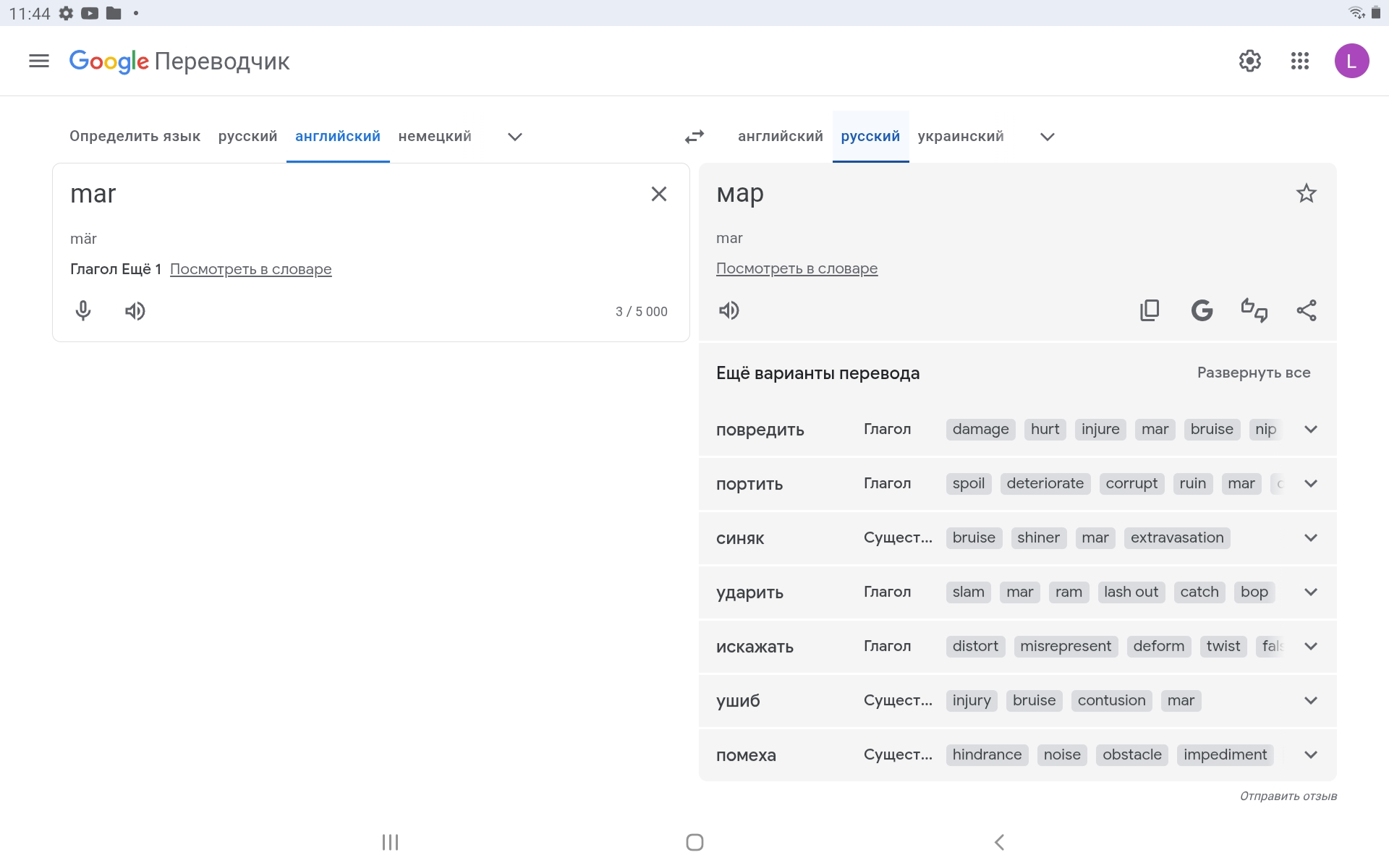The height and width of the screenshot is (868, 1389).
Task: Click the share translation icon
Action: point(1307,310)
